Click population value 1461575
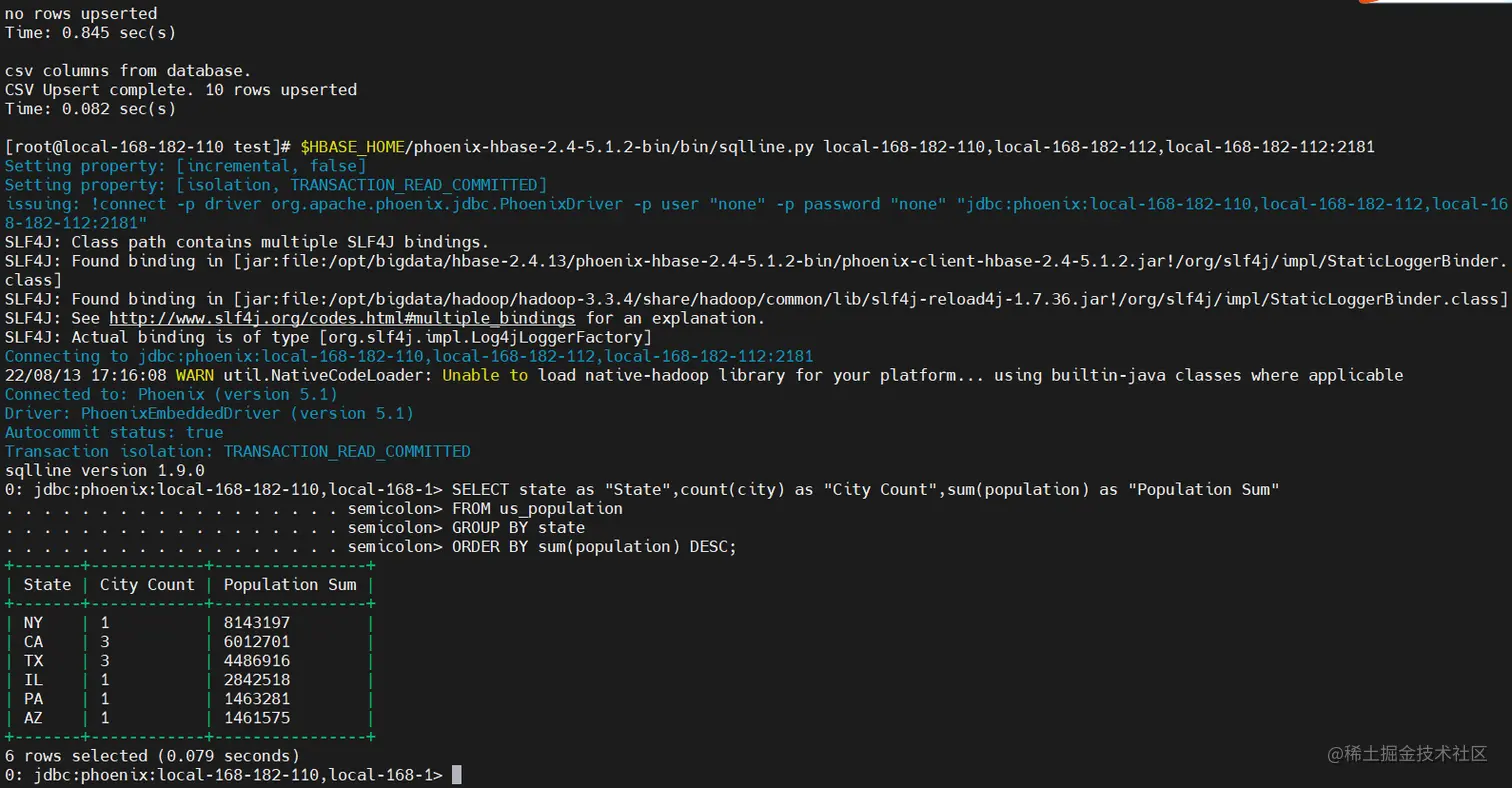Screen dimensions: 1512x788 click(x=257, y=718)
